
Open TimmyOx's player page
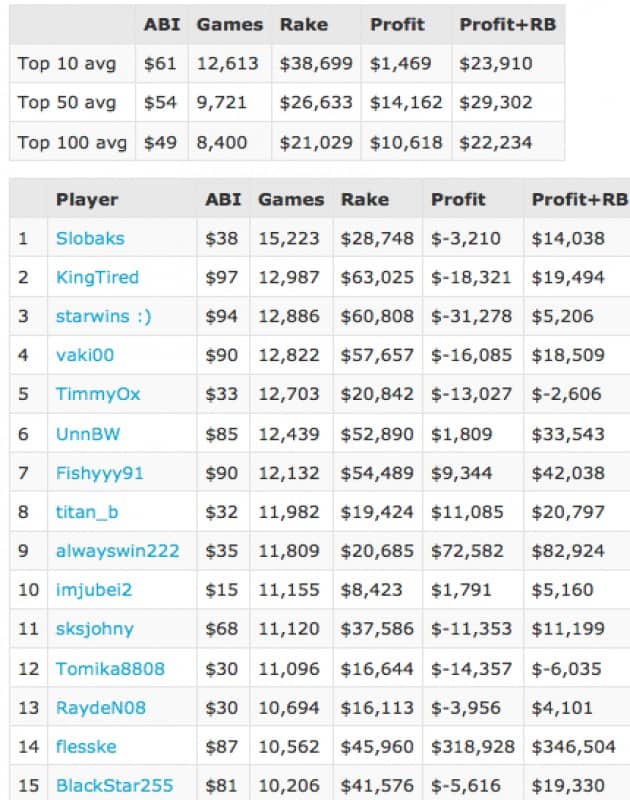pos(98,394)
